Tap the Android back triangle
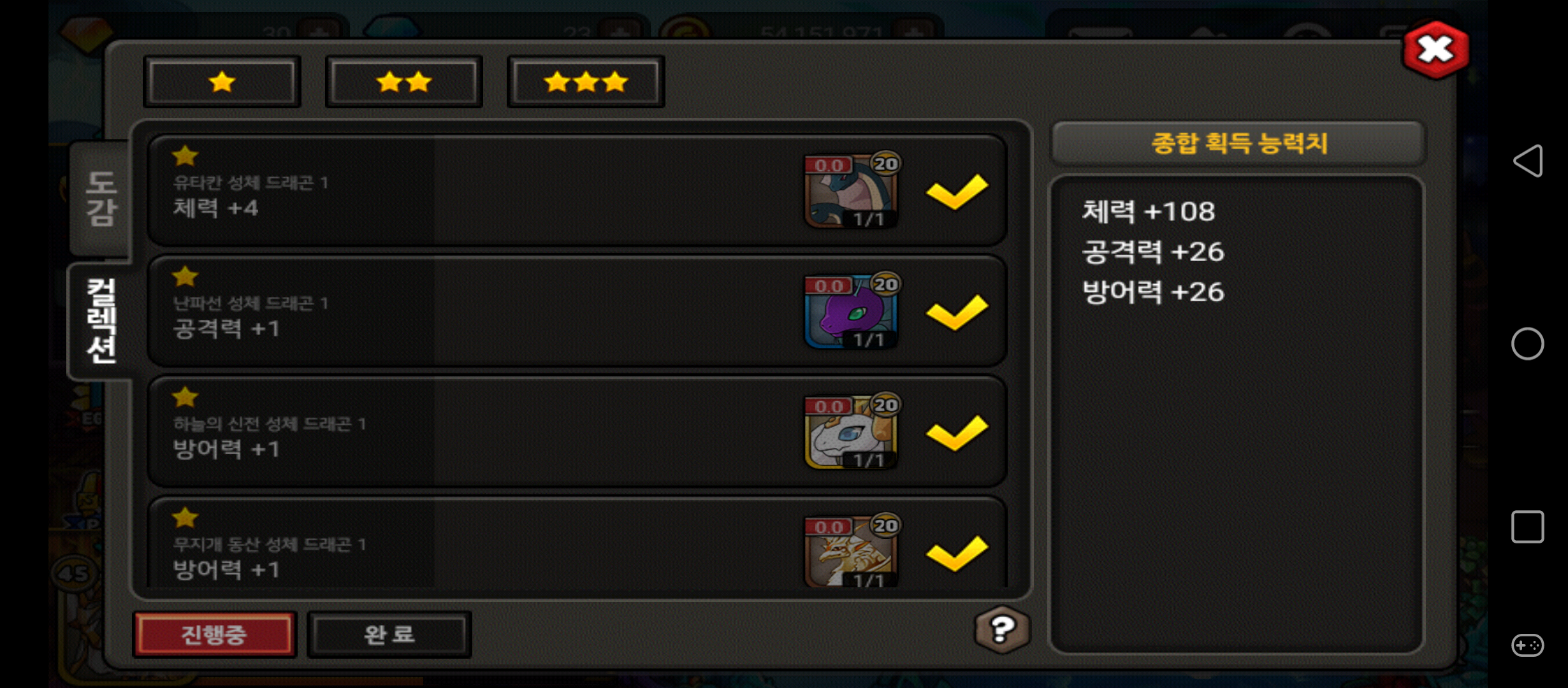1568x688 pixels. [x=1528, y=161]
